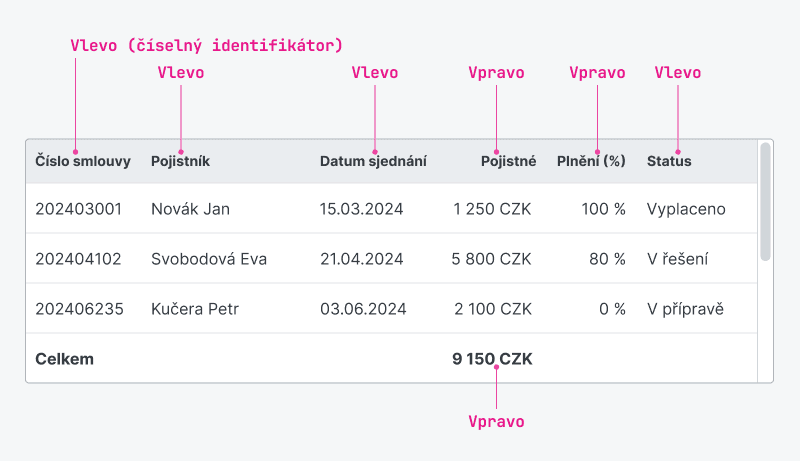Select the Kučera Petr cell
Screen dimensions: 800x461
[x=195, y=309]
